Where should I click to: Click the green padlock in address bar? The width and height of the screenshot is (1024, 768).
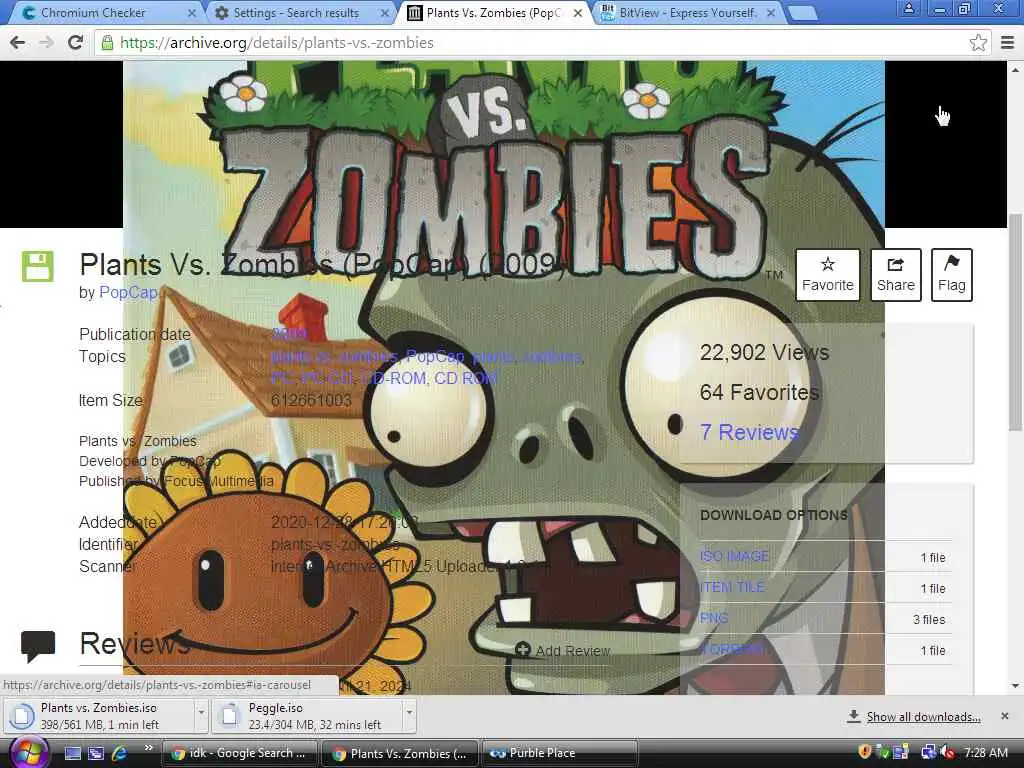106,42
